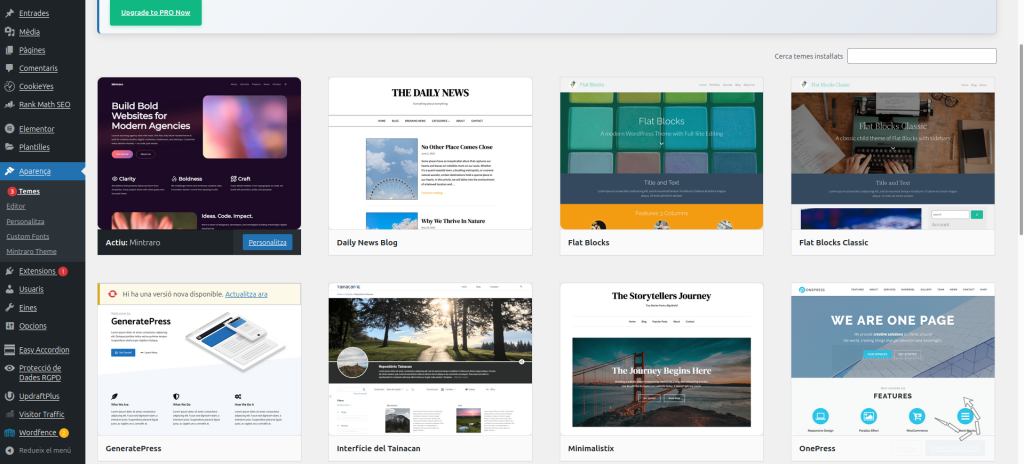Screen dimensions: 1024x464
Task: Click the Usuaris person icon
Action: tap(9, 289)
